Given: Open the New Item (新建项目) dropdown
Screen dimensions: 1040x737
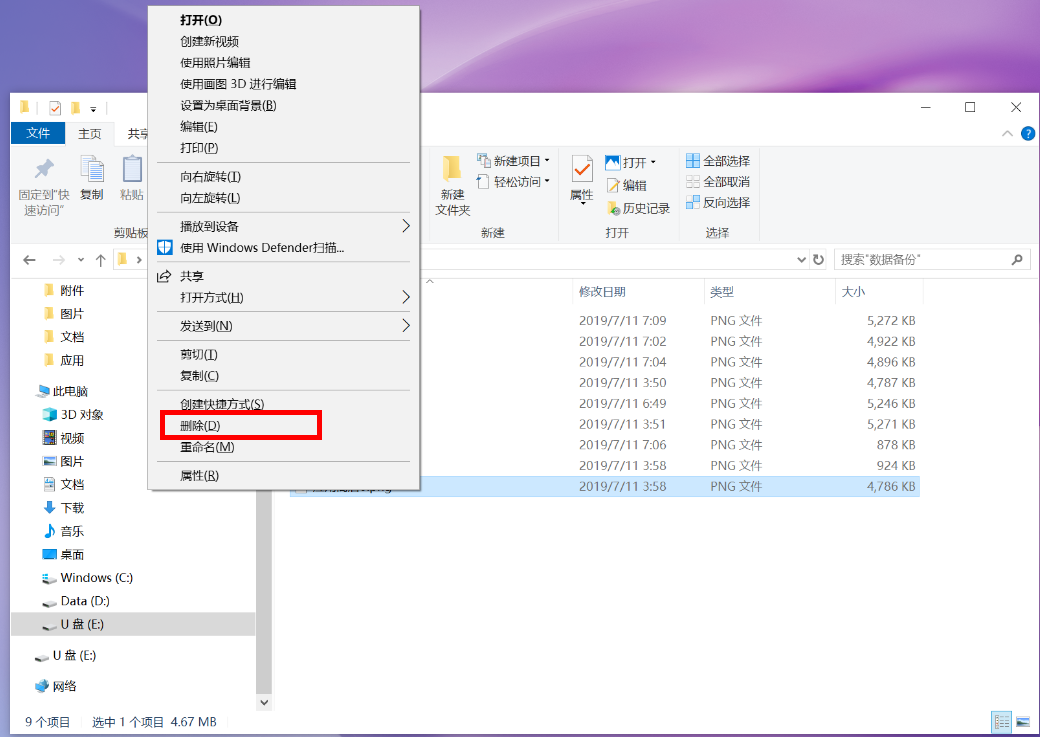Looking at the screenshot, I should coord(514,161).
